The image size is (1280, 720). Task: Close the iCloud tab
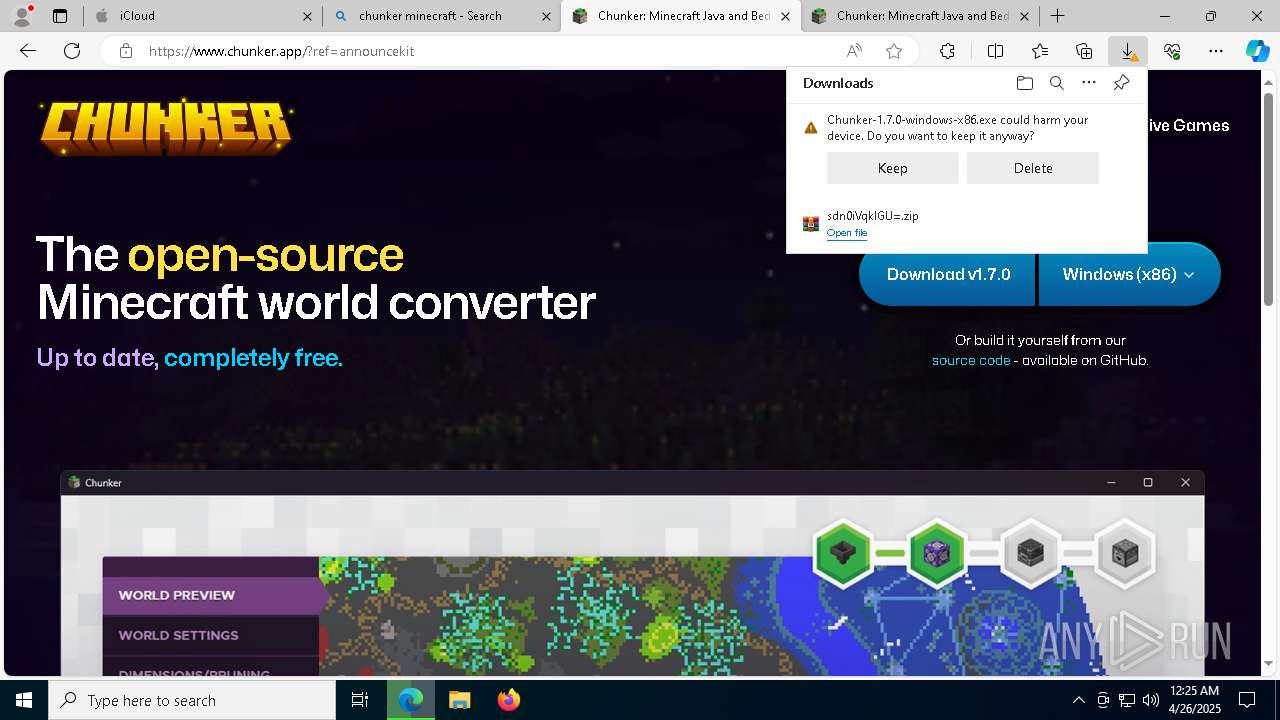[x=307, y=16]
